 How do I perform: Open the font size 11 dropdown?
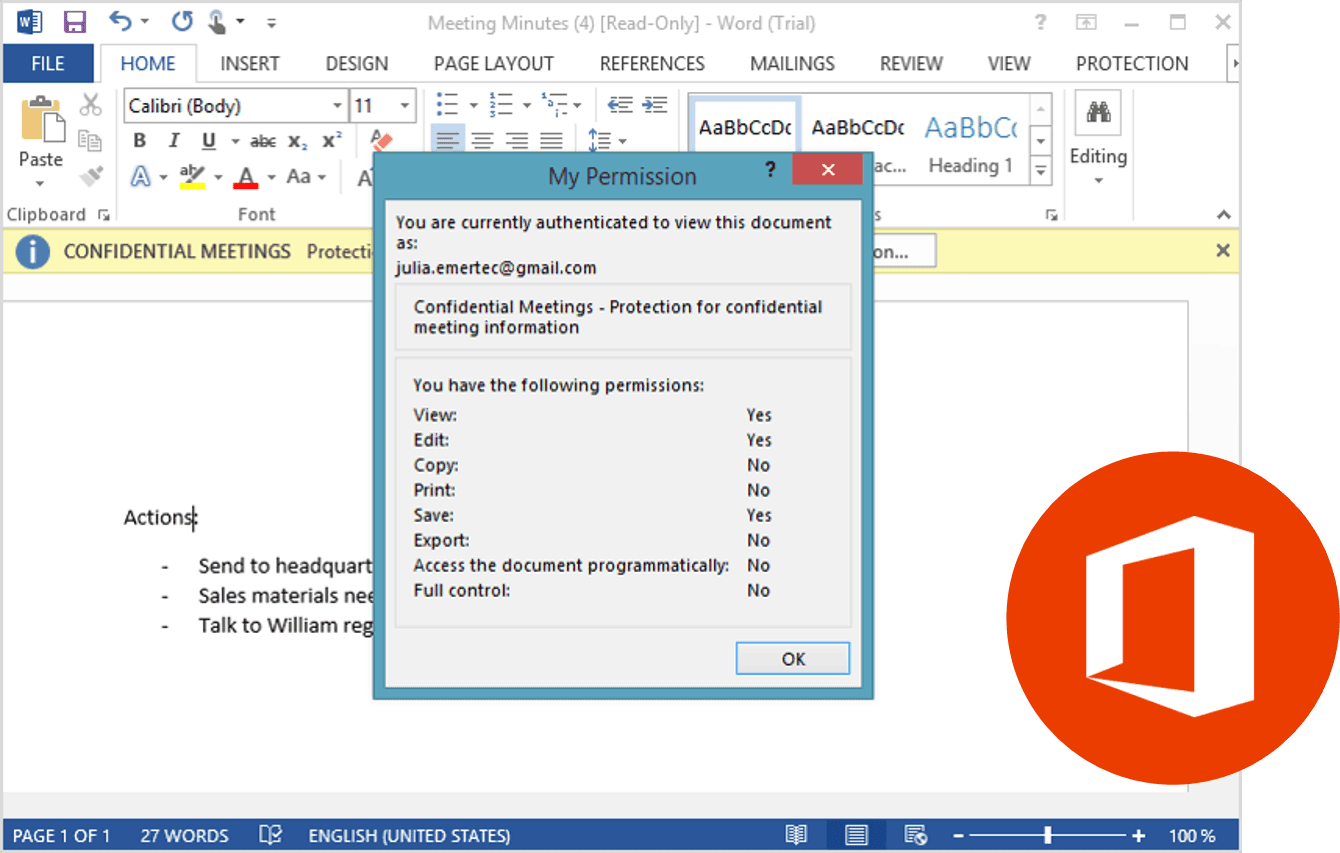[x=406, y=106]
